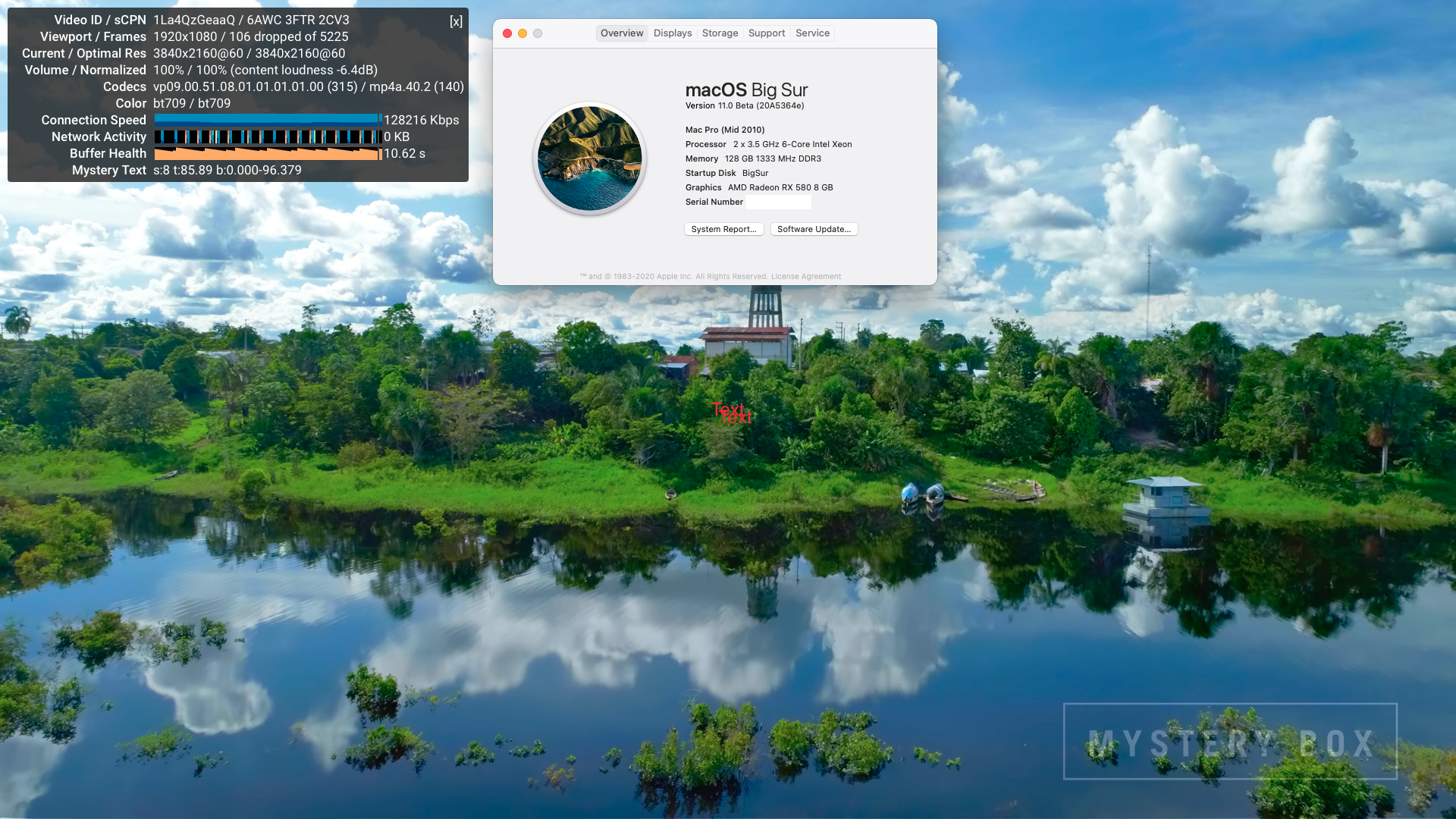
Task: Click Mac Pro (Mid 2010) model text
Action: click(725, 130)
